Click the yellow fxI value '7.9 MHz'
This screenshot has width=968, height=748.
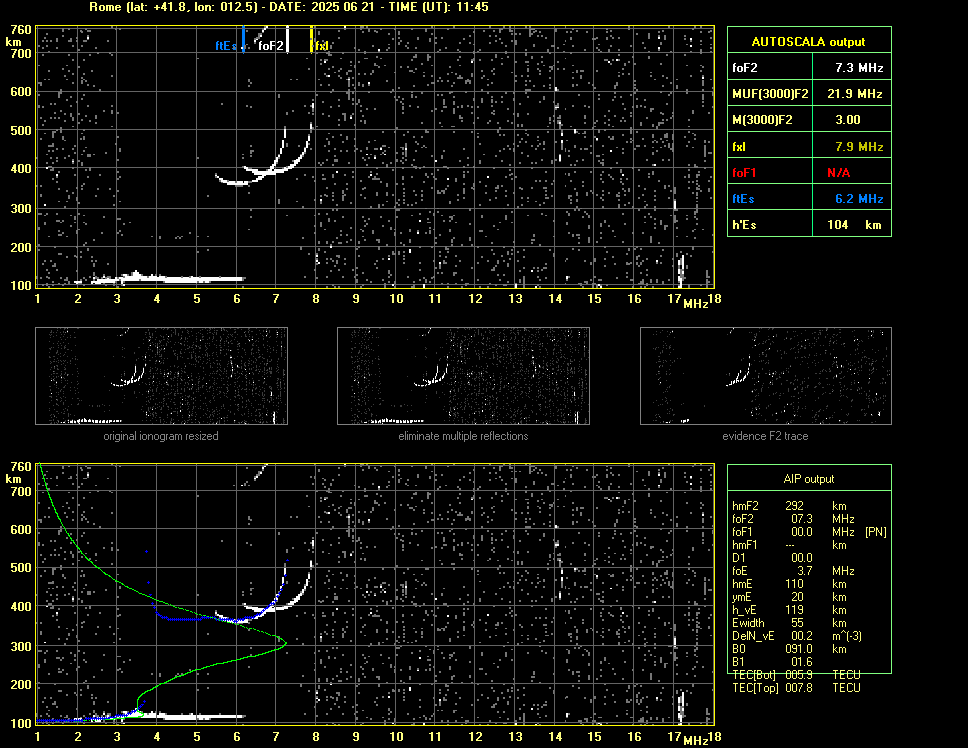coord(859,147)
